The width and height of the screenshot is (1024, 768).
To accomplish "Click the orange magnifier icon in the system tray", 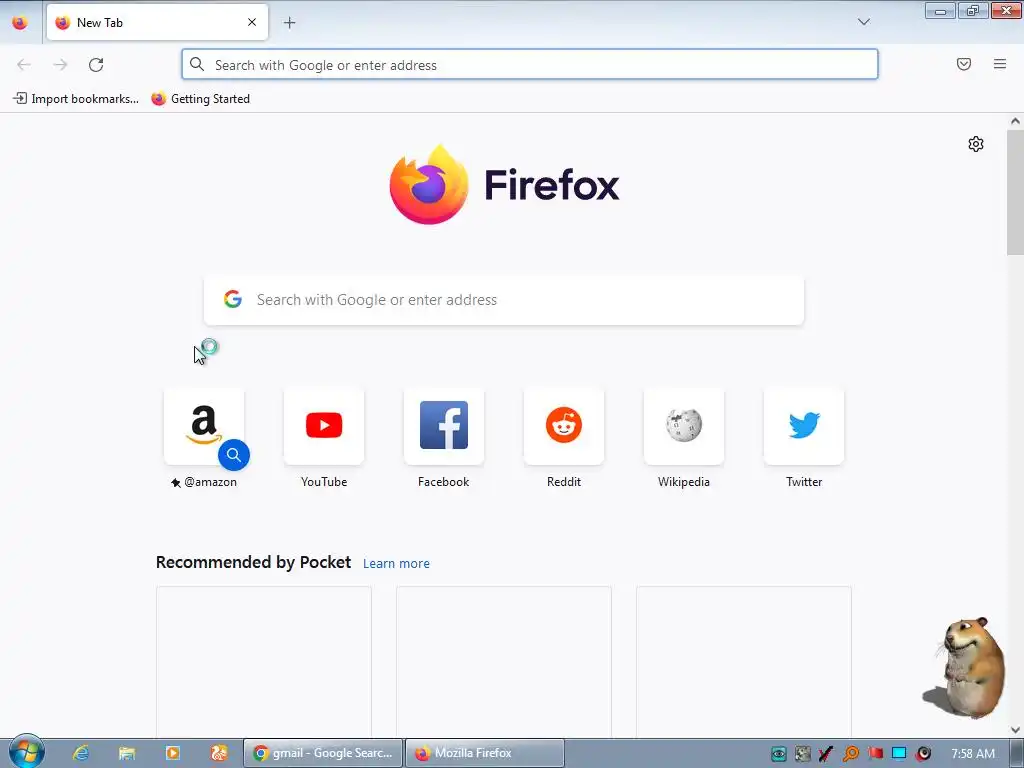I will click(x=851, y=754).
